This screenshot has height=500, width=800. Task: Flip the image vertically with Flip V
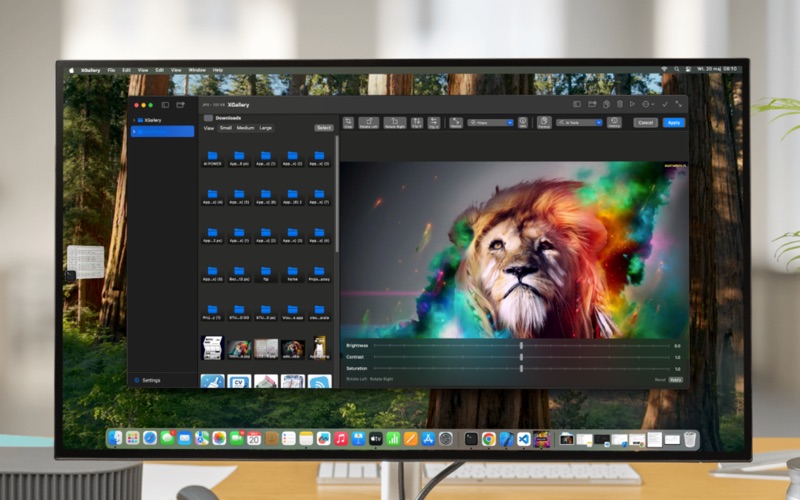tap(417, 122)
